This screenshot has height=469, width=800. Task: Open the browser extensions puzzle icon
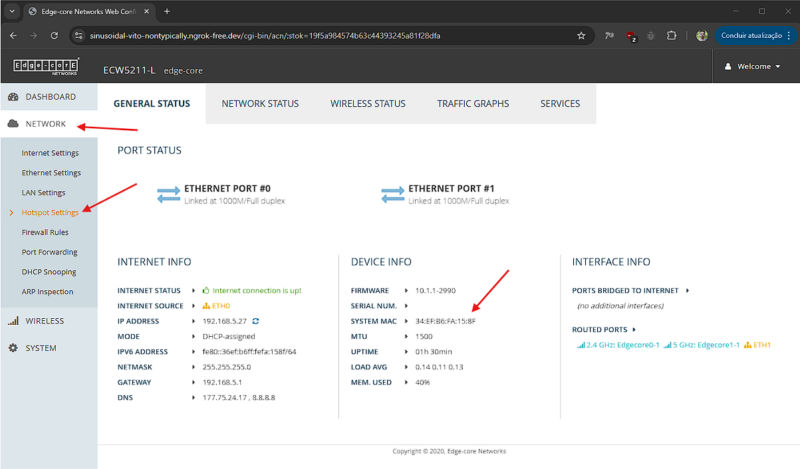click(672, 35)
